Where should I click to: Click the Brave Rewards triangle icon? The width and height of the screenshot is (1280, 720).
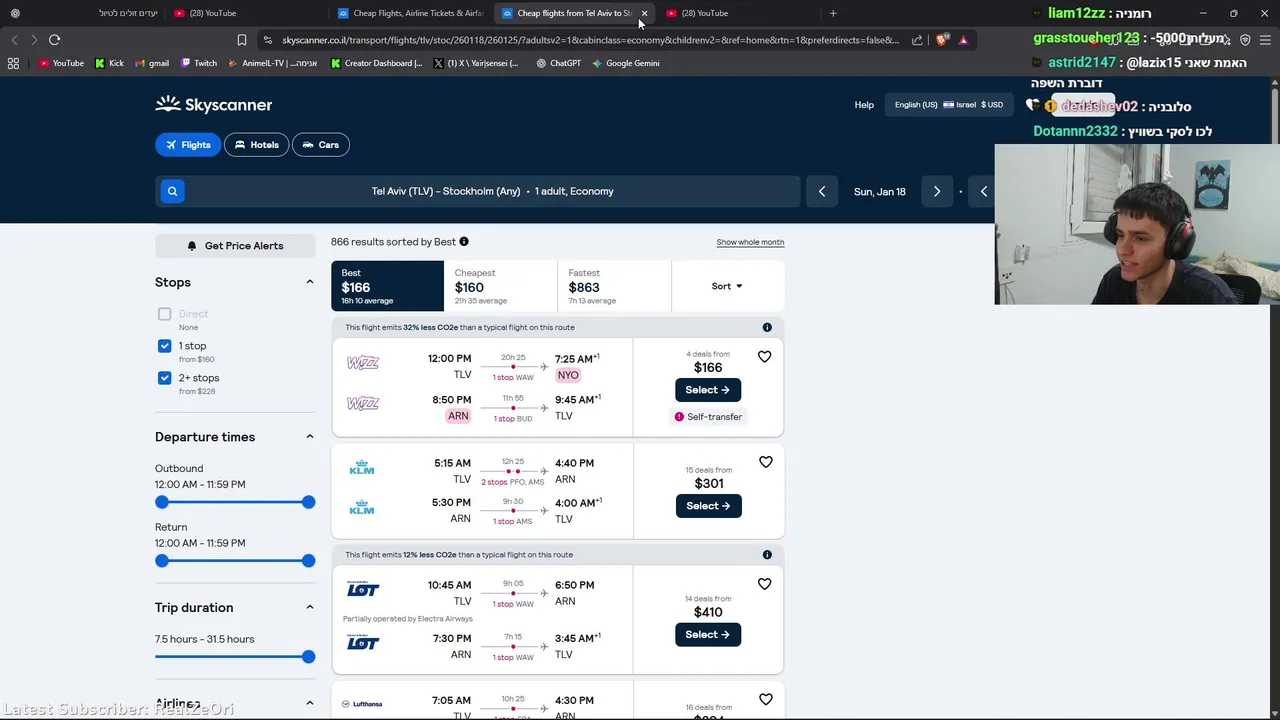(x=963, y=40)
